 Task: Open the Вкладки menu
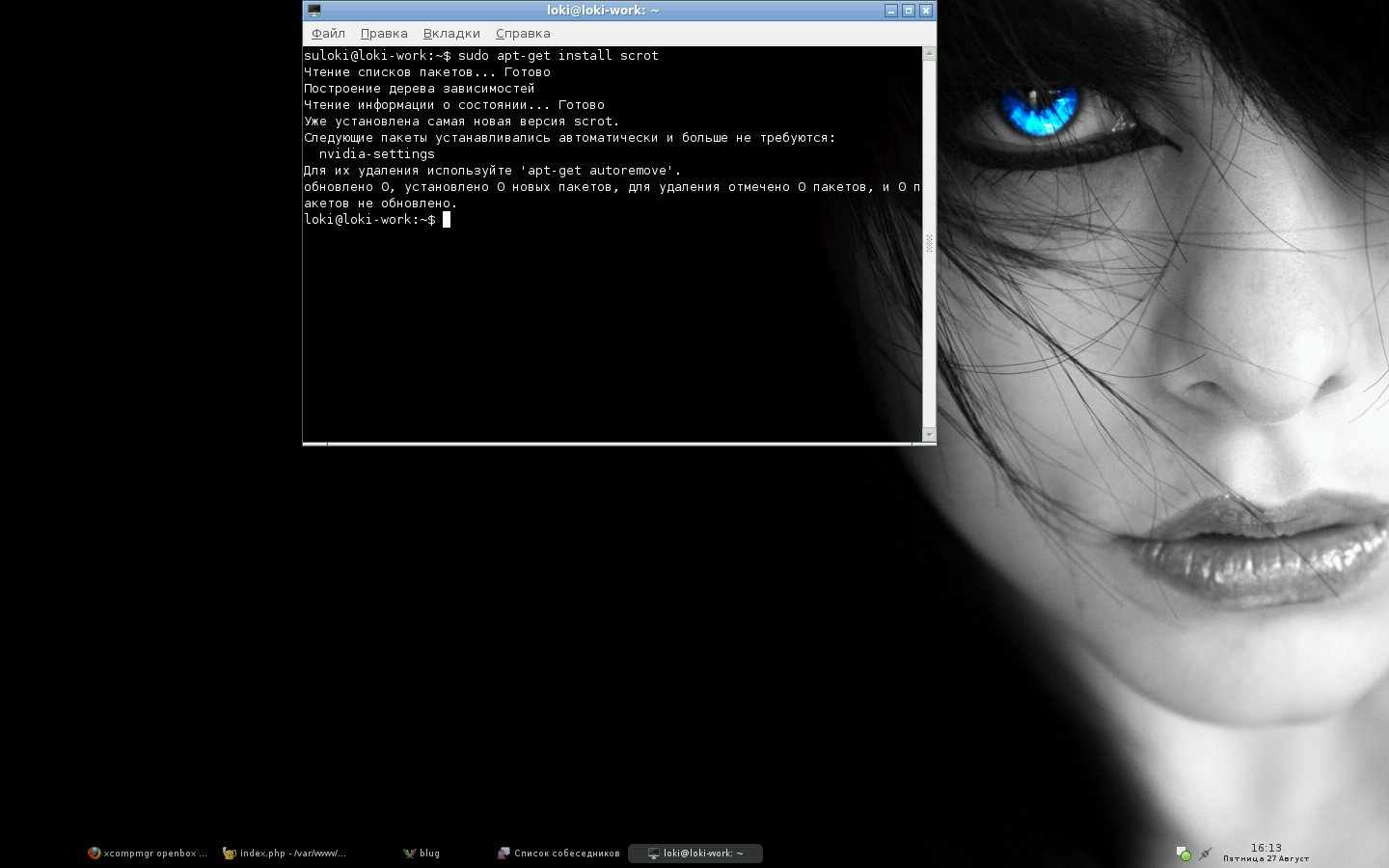450,33
